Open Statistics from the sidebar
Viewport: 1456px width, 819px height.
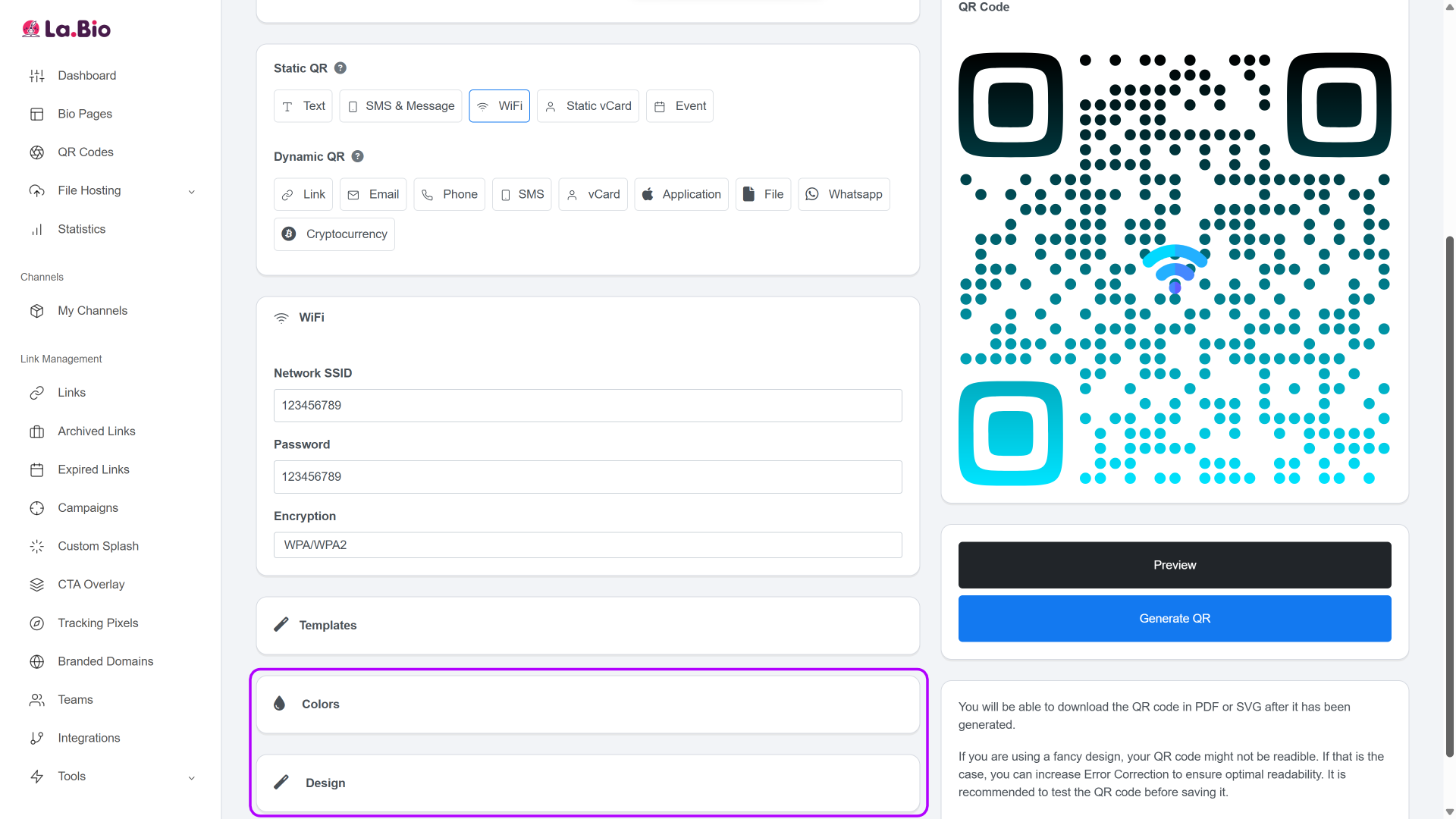coord(81,229)
